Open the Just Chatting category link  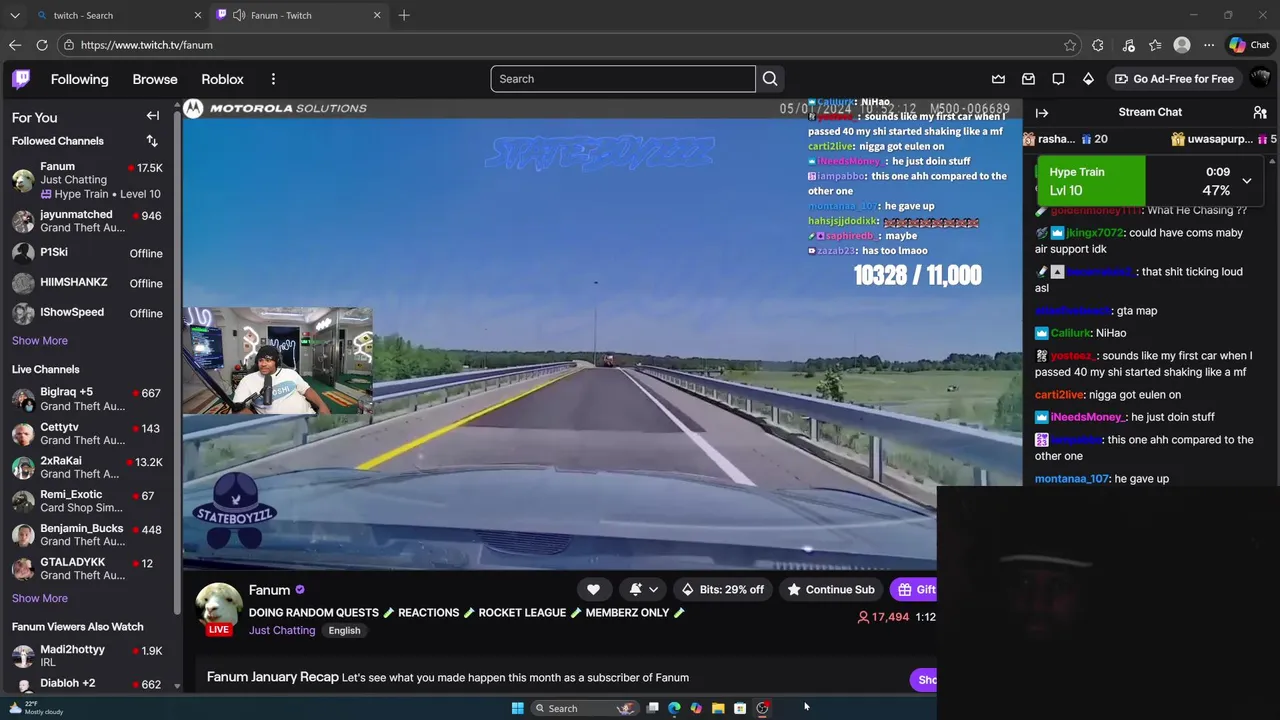click(282, 630)
